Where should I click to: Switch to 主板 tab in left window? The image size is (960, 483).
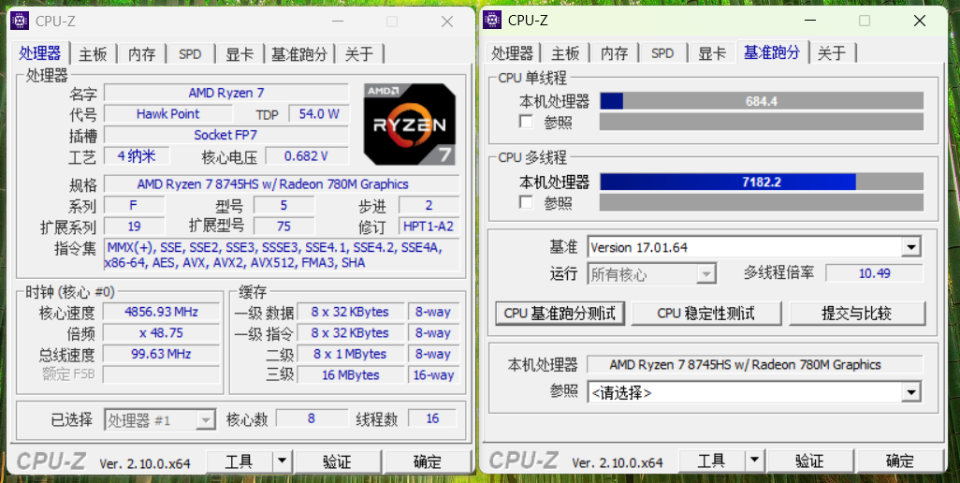93,54
